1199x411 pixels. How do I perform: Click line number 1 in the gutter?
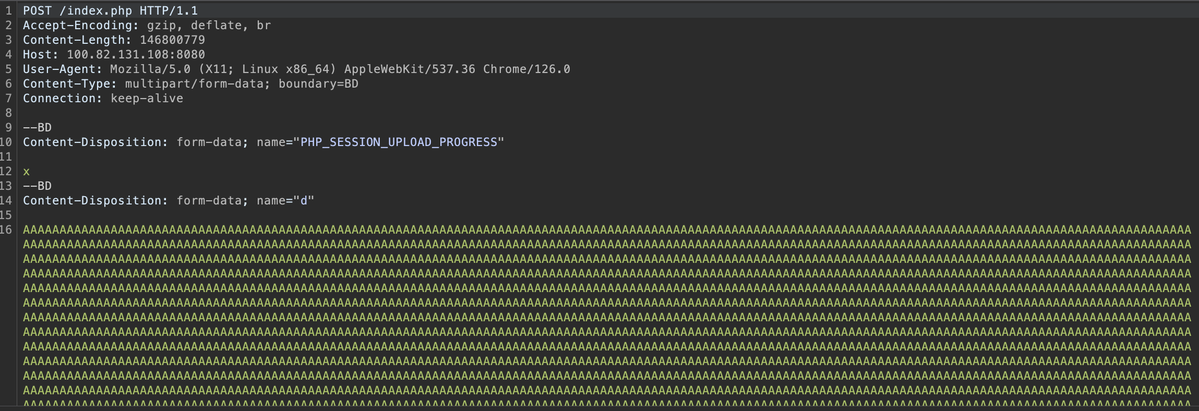point(9,11)
